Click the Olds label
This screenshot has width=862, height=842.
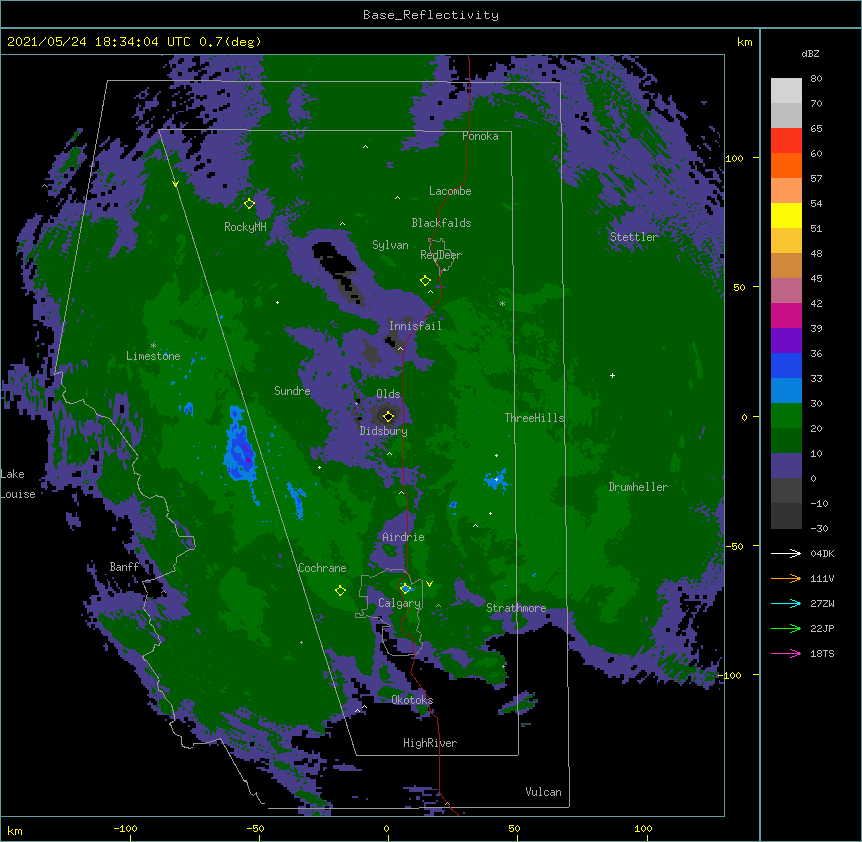click(x=388, y=394)
